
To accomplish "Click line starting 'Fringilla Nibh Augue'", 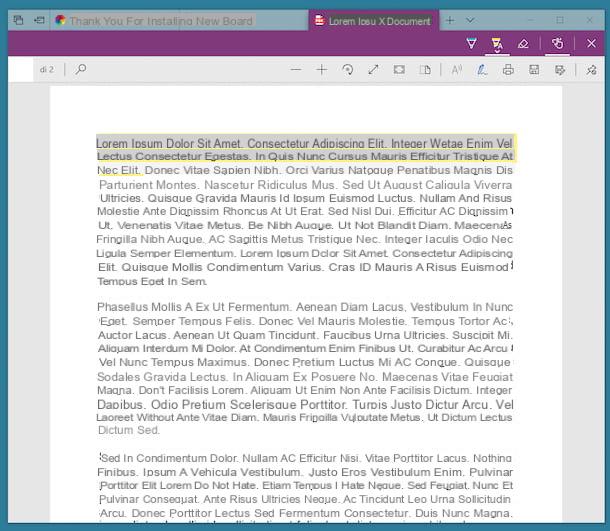I will point(305,239).
